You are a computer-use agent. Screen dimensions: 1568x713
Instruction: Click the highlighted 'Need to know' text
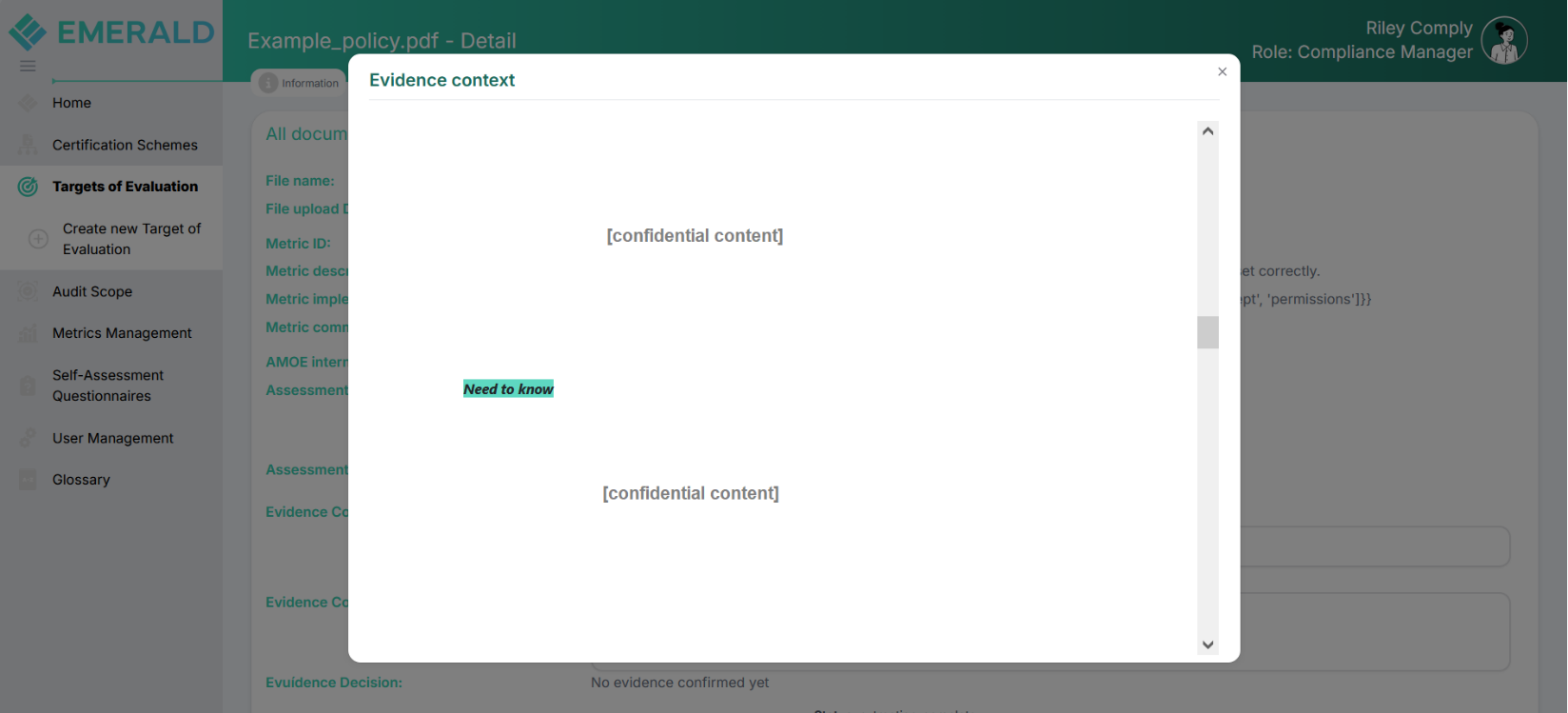point(508,388)
